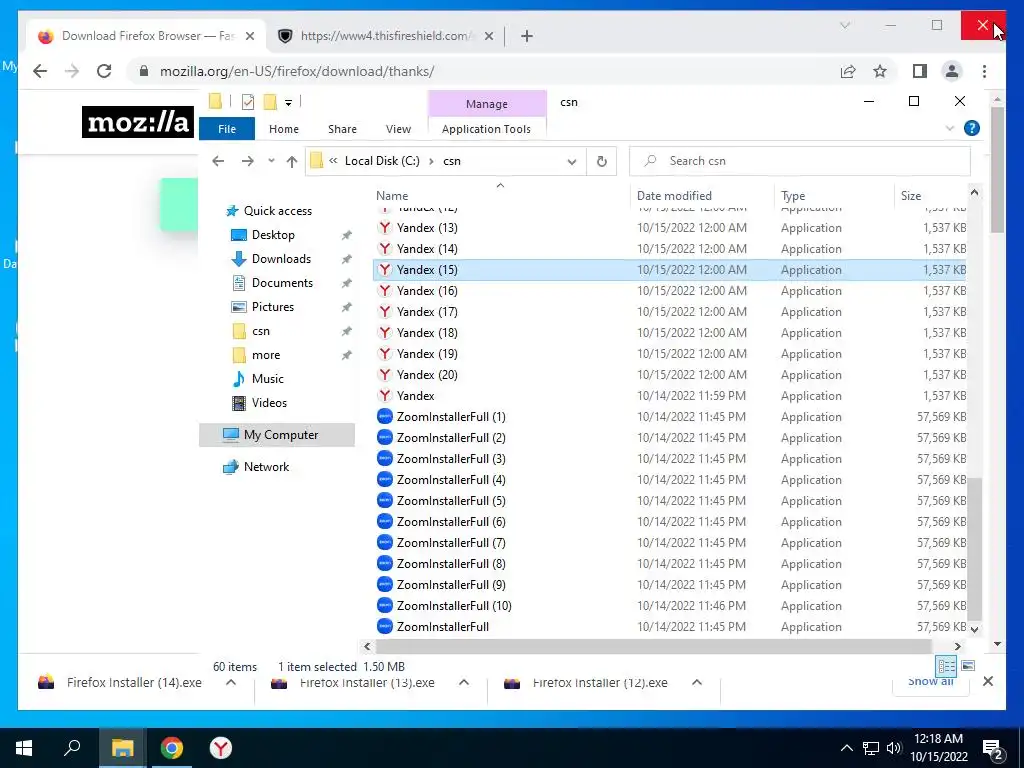The width and height of the screenshot is (1024, 768).
Task: Close the Download Firefox Browser tab
Action: pyautogui.click(x=249, y=36)
